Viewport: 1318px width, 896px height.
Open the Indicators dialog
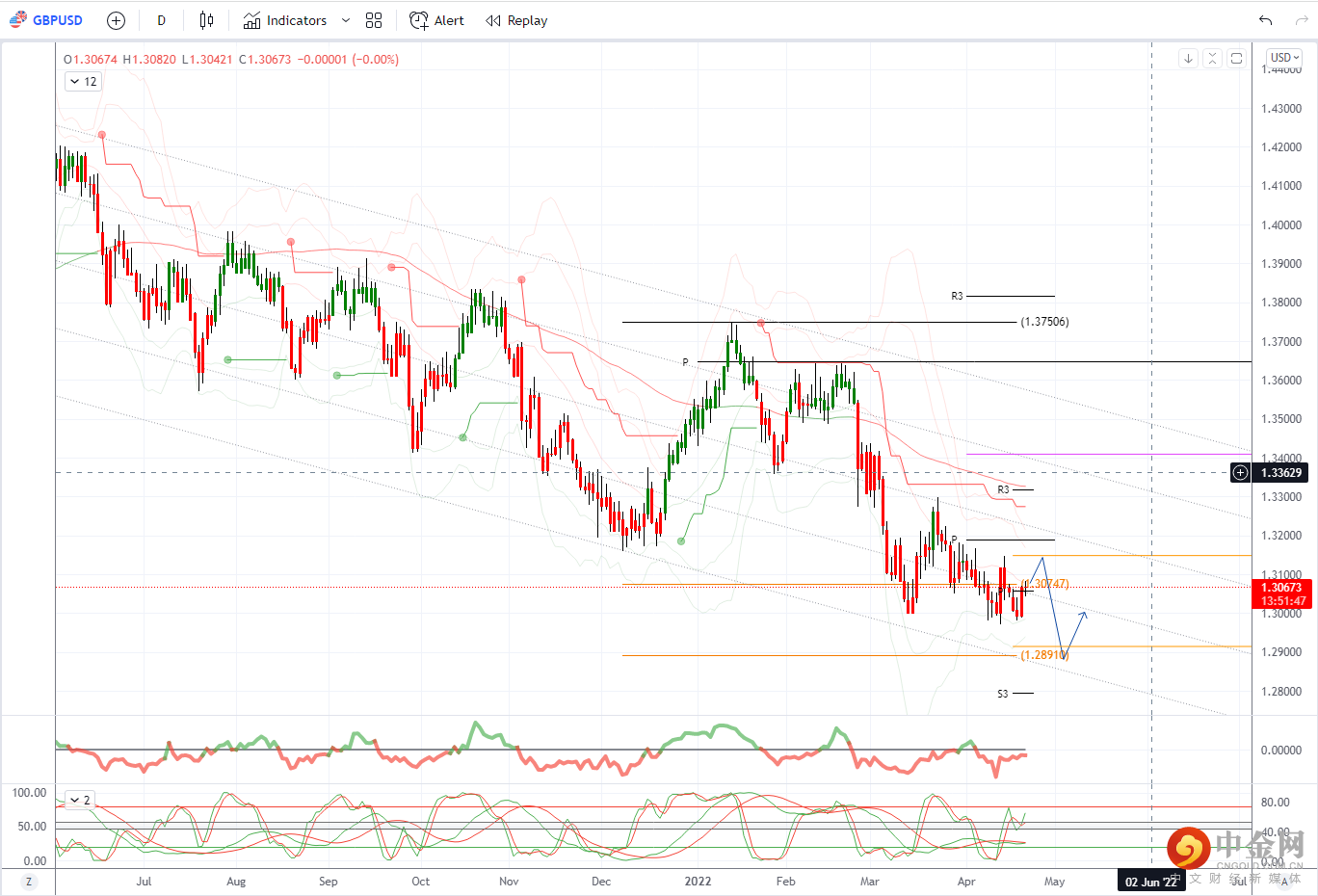tap(285, 20)
